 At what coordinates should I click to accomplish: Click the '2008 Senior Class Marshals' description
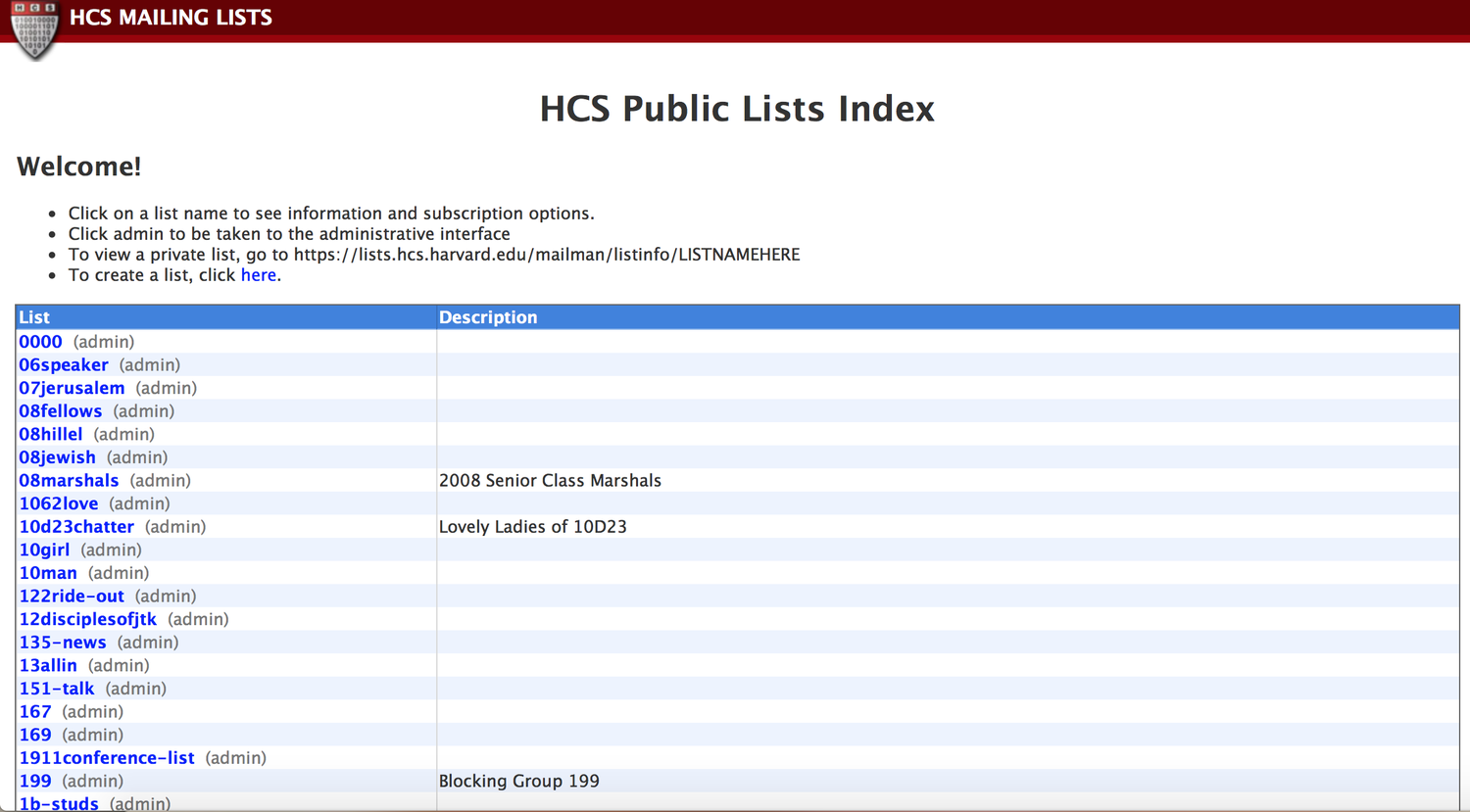pyautogui.click(x=550, y=481)
